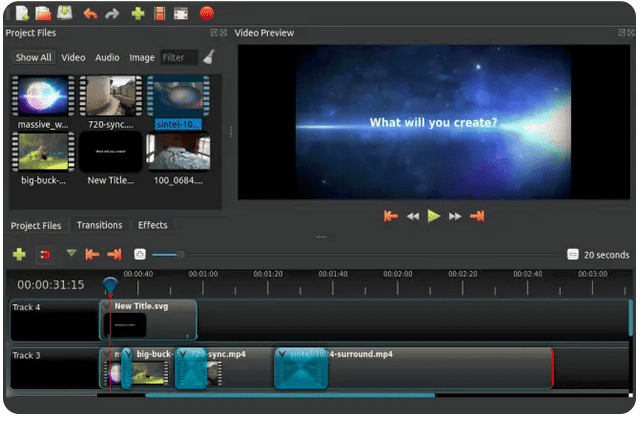Click the 20 seconds zoom label
Viewport: 642px width, 421px height.
[x=606, y=255]
